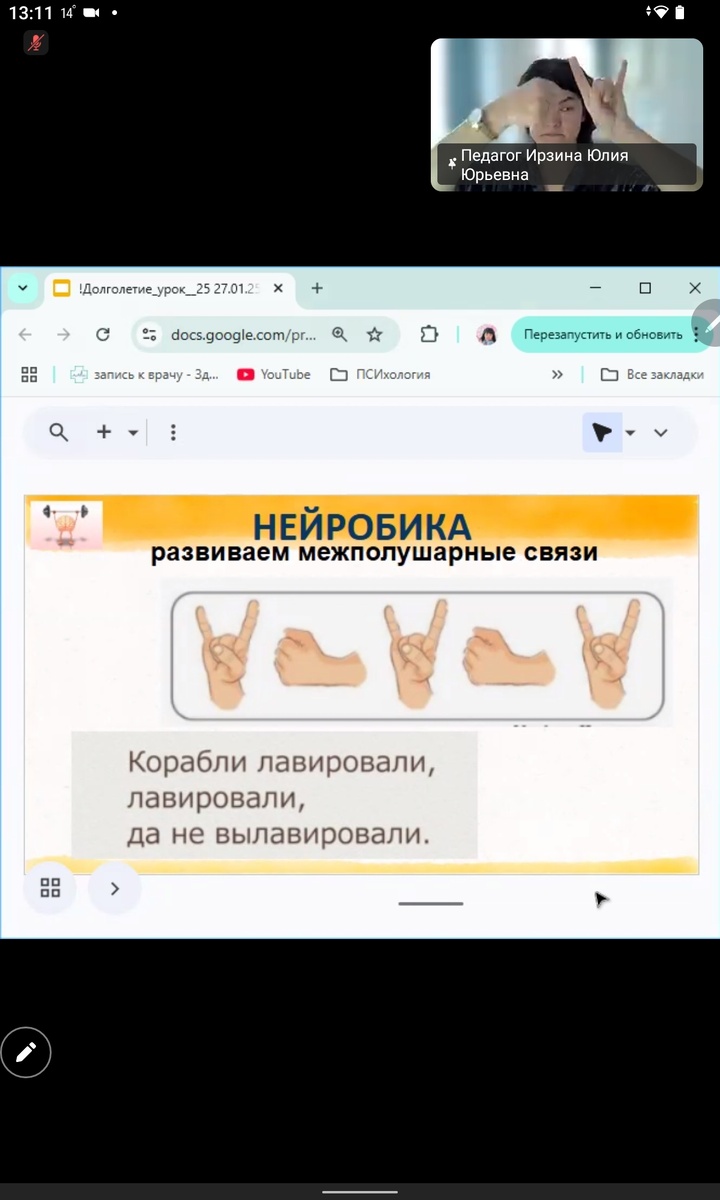Open a new browser tab
This screenshot has width=720, height=1200.
[317, 288]
